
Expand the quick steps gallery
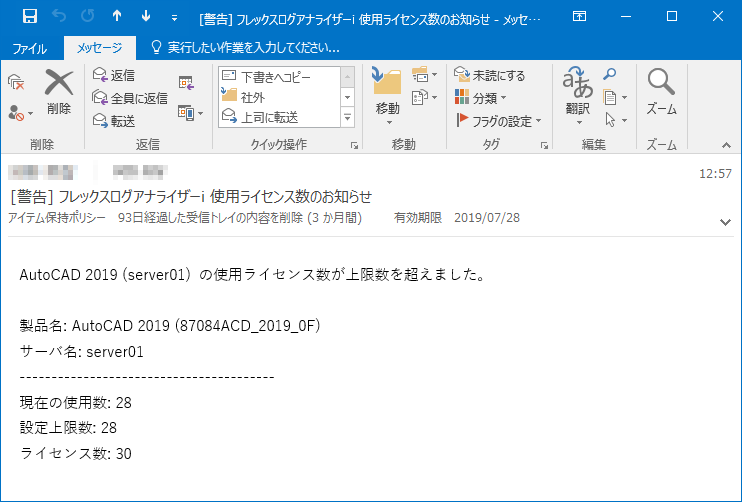348,117
